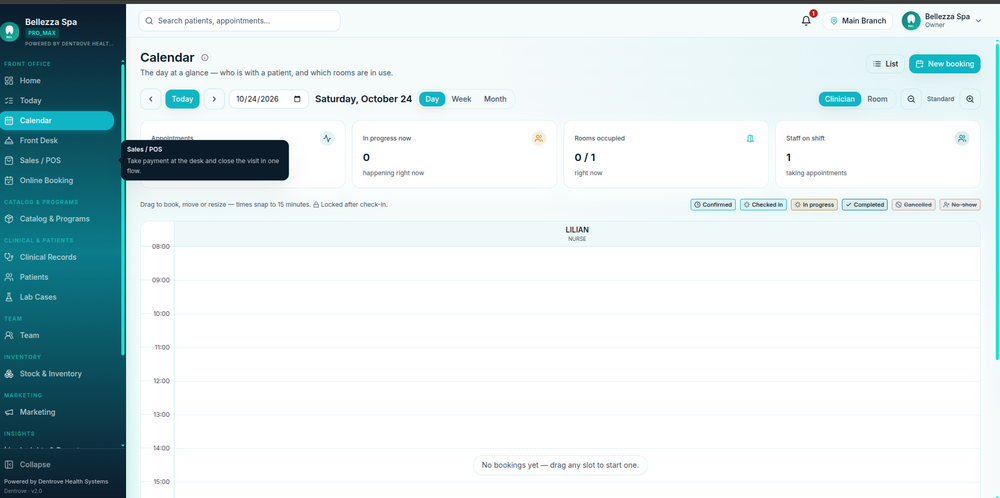This screenshot has height=498, width=1000.
Task: Click the user avatar in header
Action: coord(911,20)
